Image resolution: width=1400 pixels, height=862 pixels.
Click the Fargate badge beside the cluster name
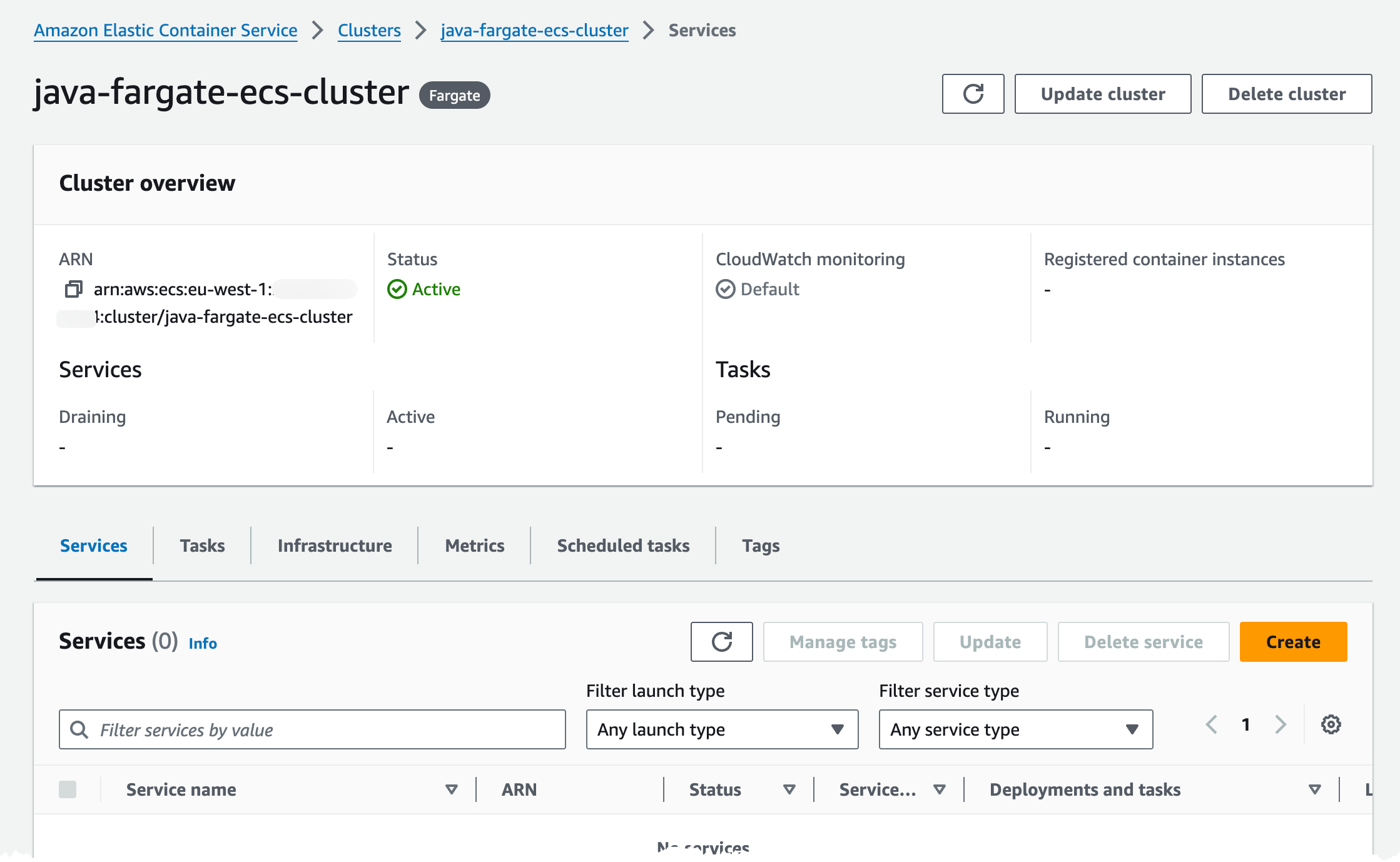tap(454, 95)
